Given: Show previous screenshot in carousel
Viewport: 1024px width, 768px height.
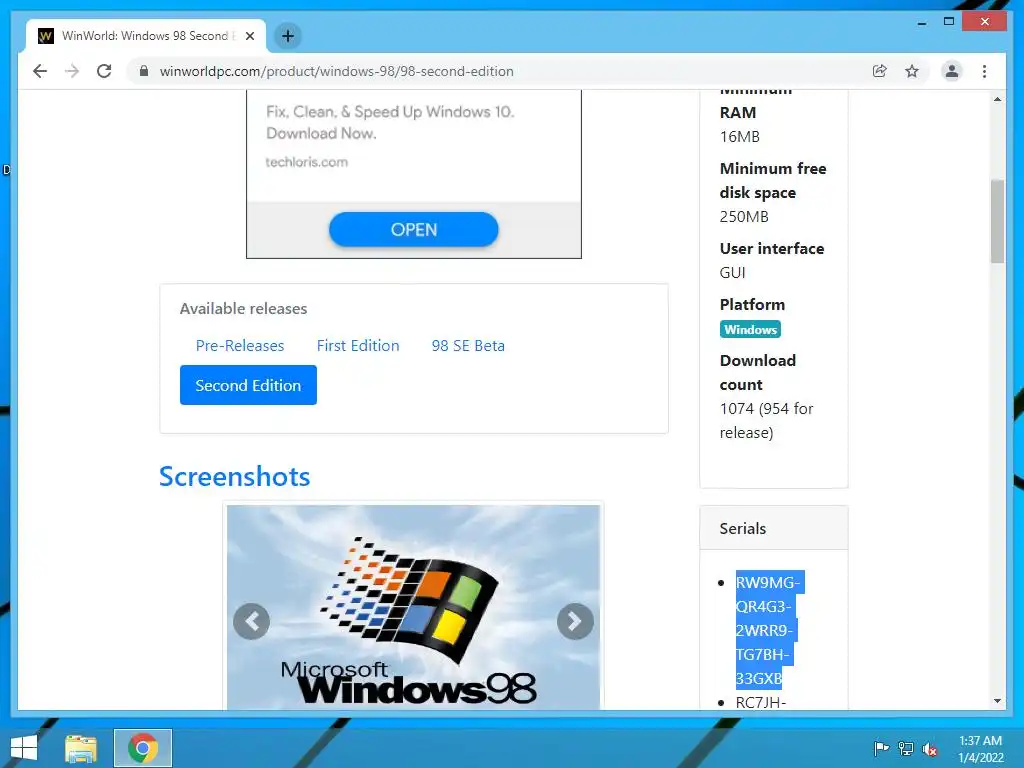Looking at the screenshot, I should [x=251, y=621].
